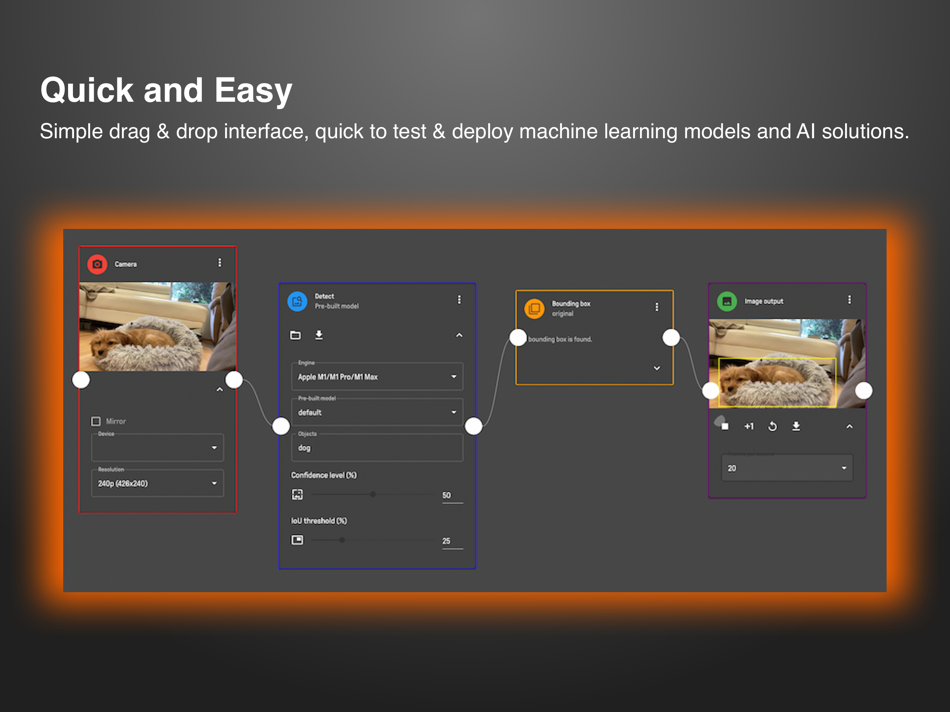Click the 'bounding box is found.' text
The image size is (950, 712).
point(560,339)
